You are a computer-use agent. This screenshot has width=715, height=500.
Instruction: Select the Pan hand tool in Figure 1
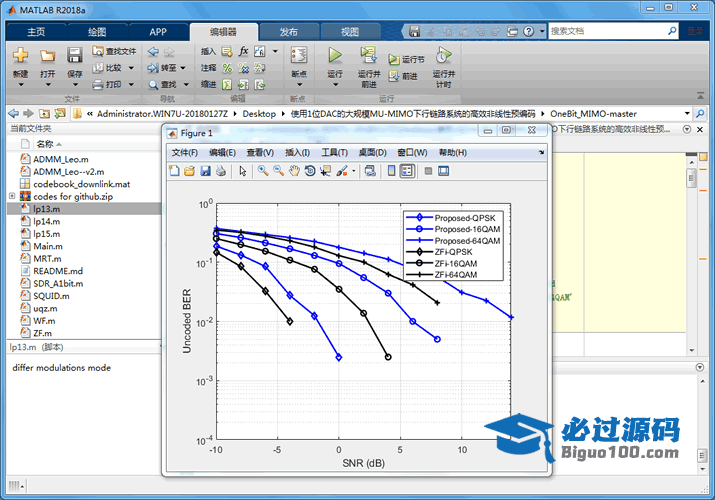[x=295, y=171]
